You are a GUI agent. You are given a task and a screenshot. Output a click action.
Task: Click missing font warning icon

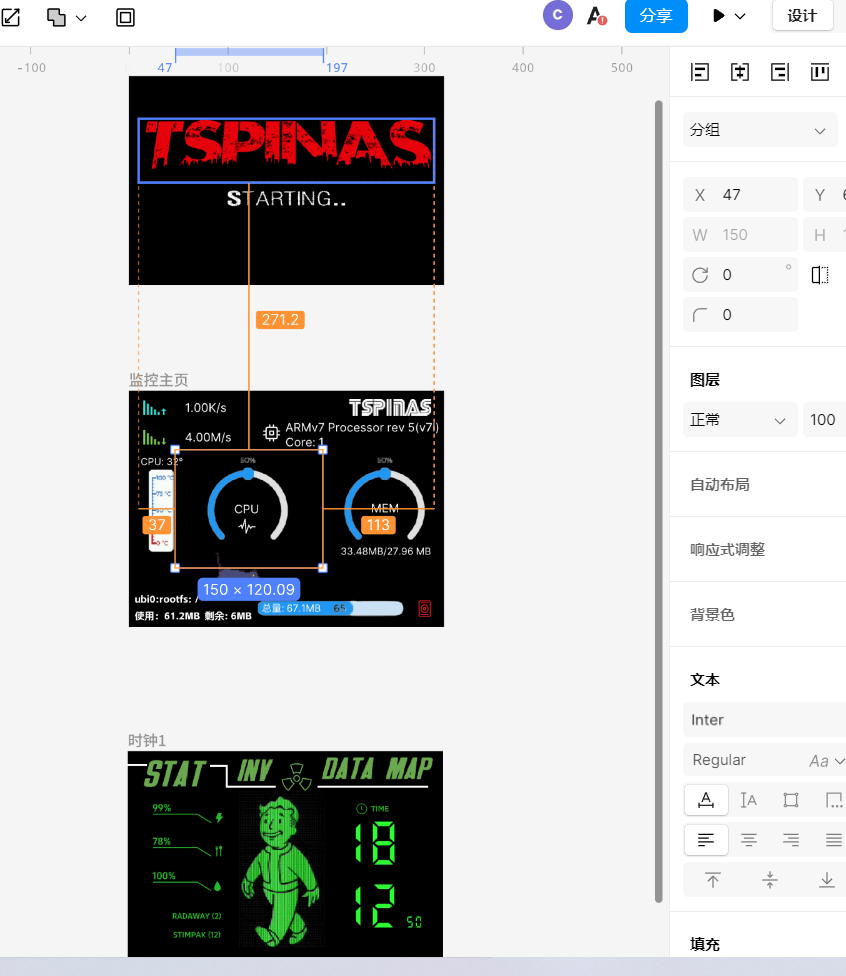click(596, 16)
